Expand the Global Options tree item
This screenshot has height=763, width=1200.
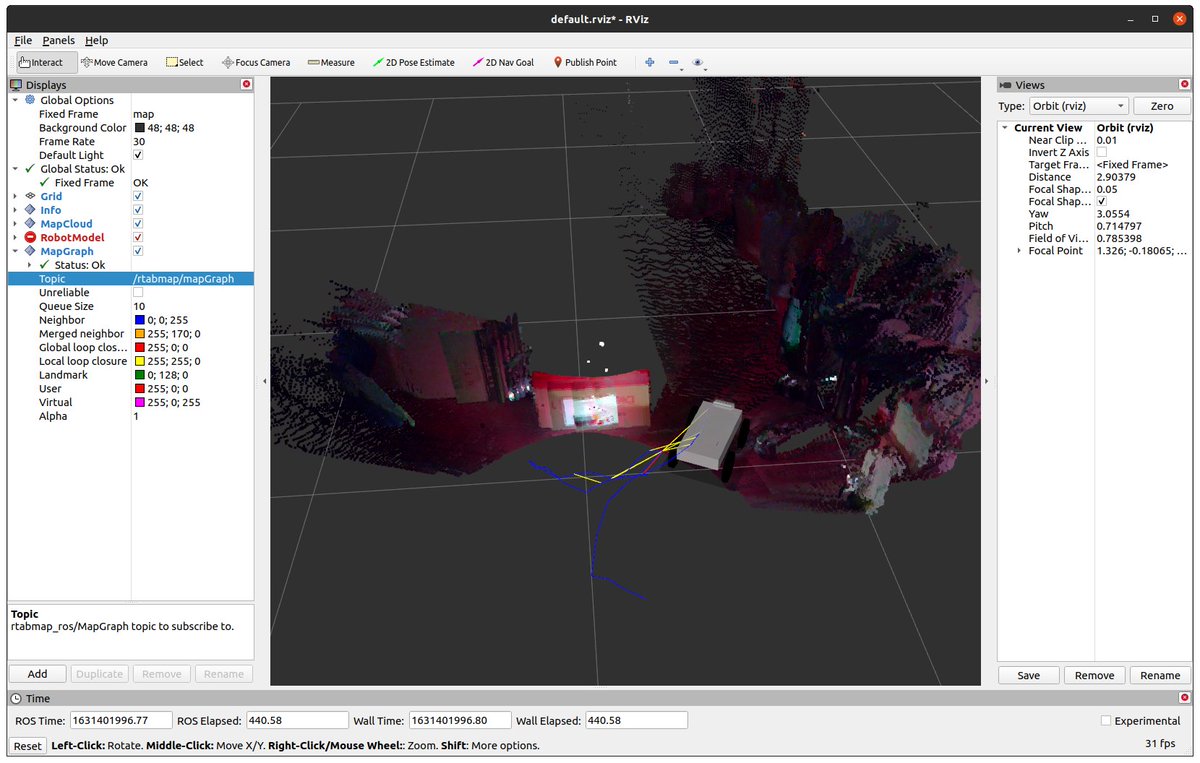(13, 100)
